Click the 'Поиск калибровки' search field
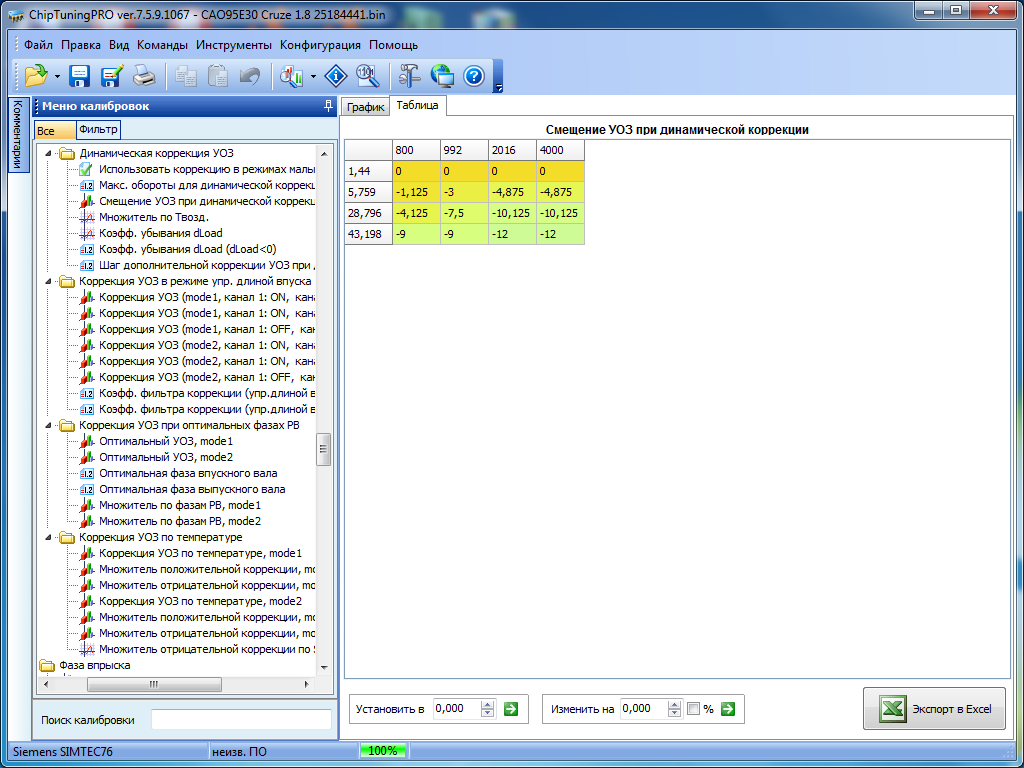The image size is (1024, 768). (240, 720)
